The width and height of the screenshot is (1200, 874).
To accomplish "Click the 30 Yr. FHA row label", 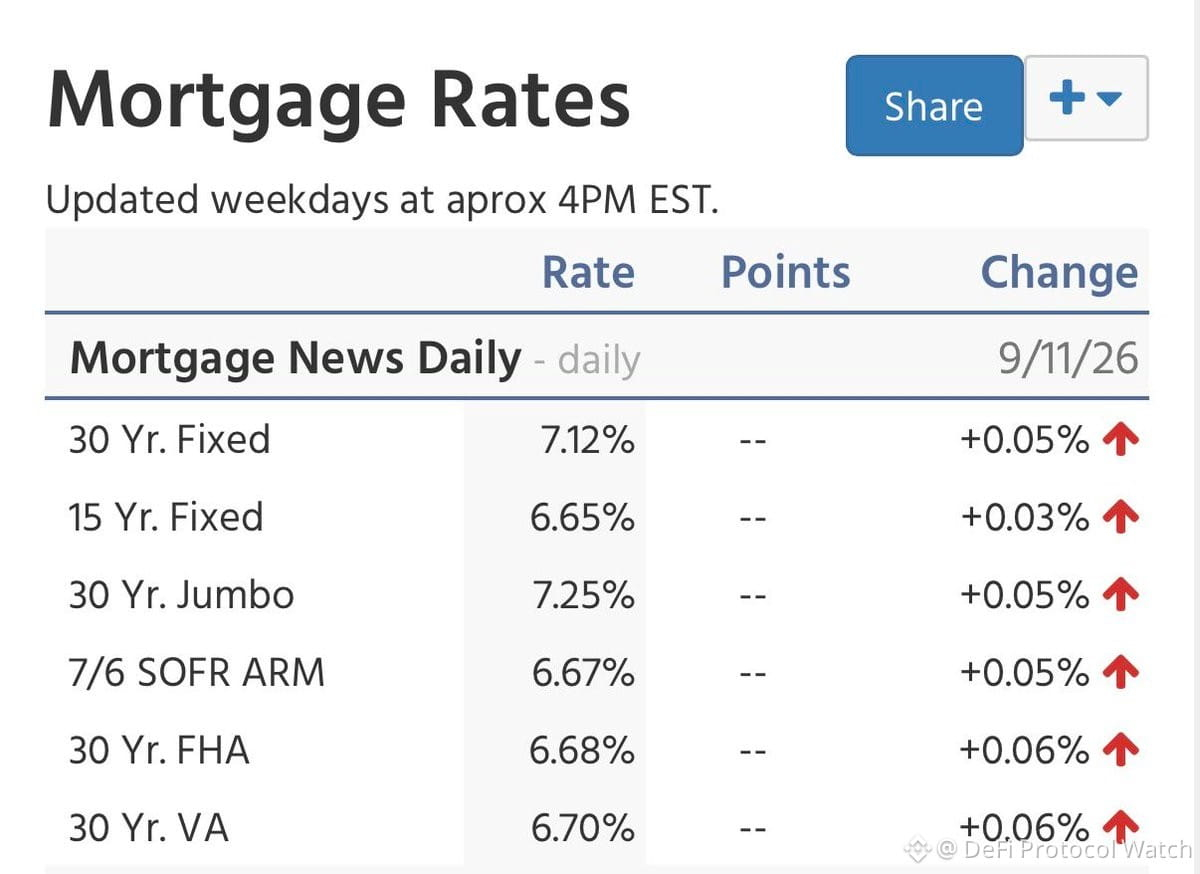I will tap(158, 750).
